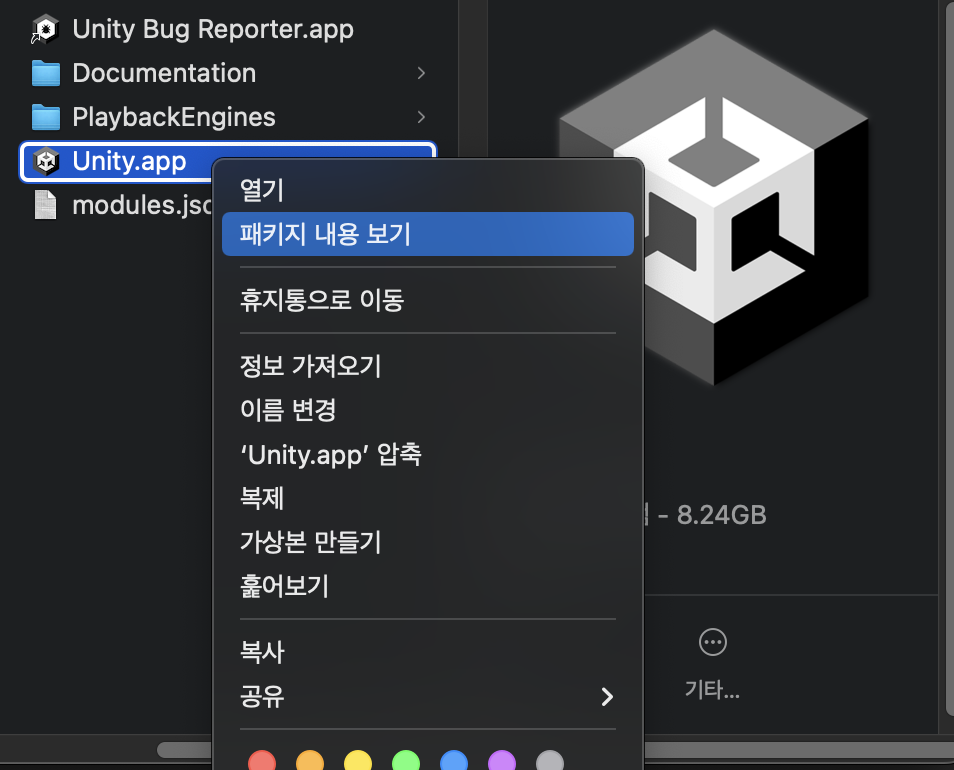The height and width of the screenshot is (770, 954).
Task: Select 복사 from the context menu
Action: click(x=428, y=652)
